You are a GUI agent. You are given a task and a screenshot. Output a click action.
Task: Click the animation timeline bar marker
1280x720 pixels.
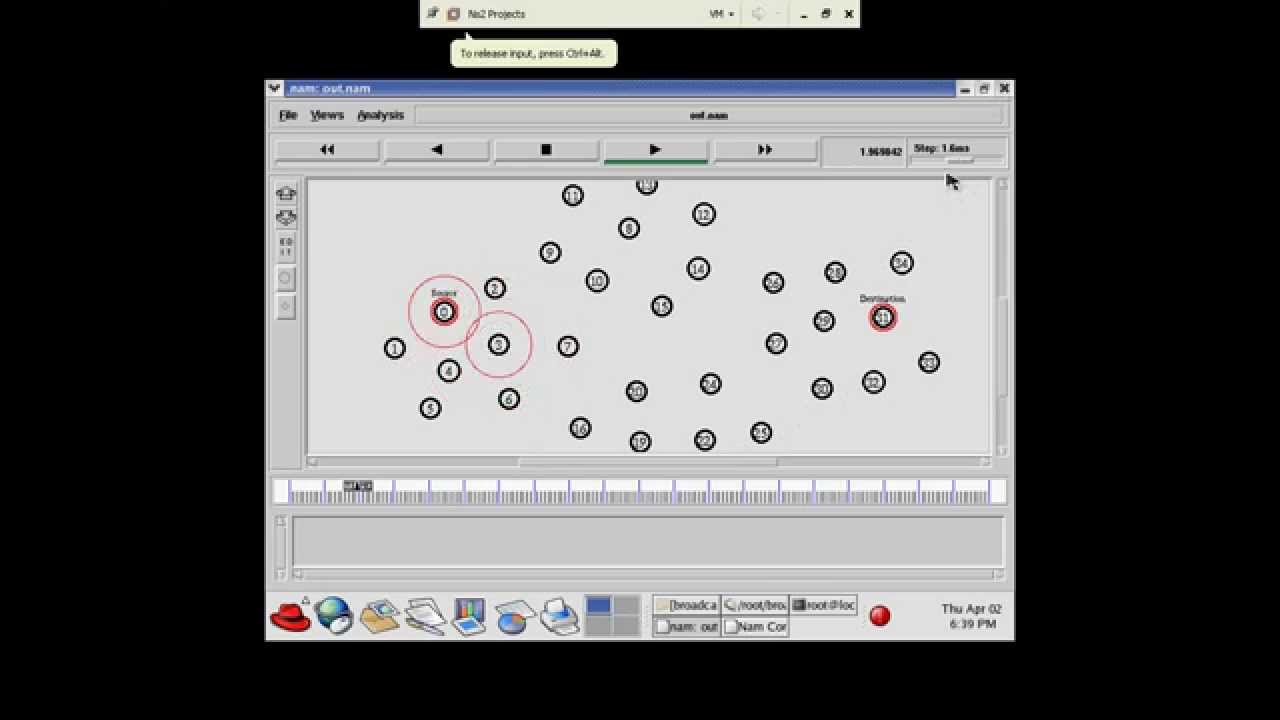357,486
